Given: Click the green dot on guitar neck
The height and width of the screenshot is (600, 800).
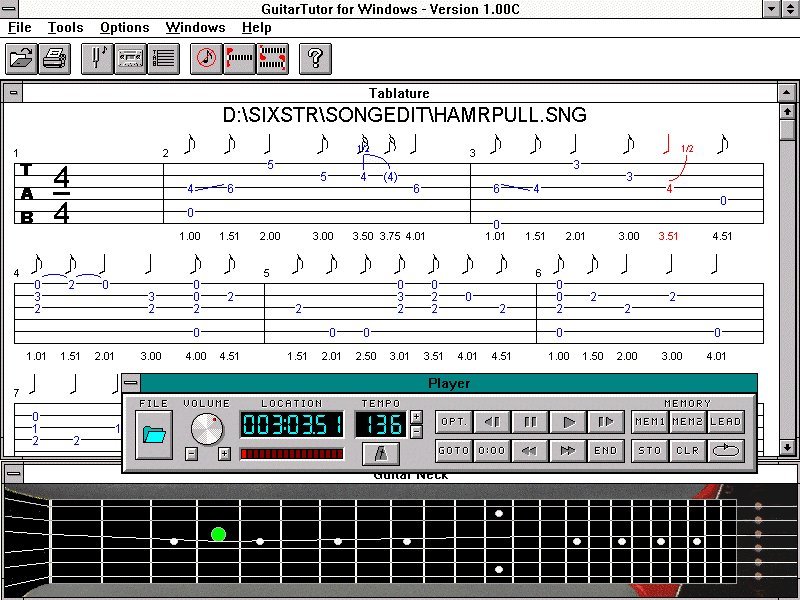Looking at the screenshot, I should point(218,534).
